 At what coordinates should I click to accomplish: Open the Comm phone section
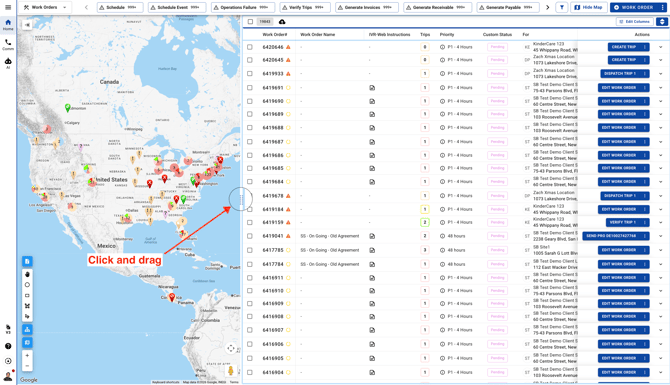coord(8,44)
